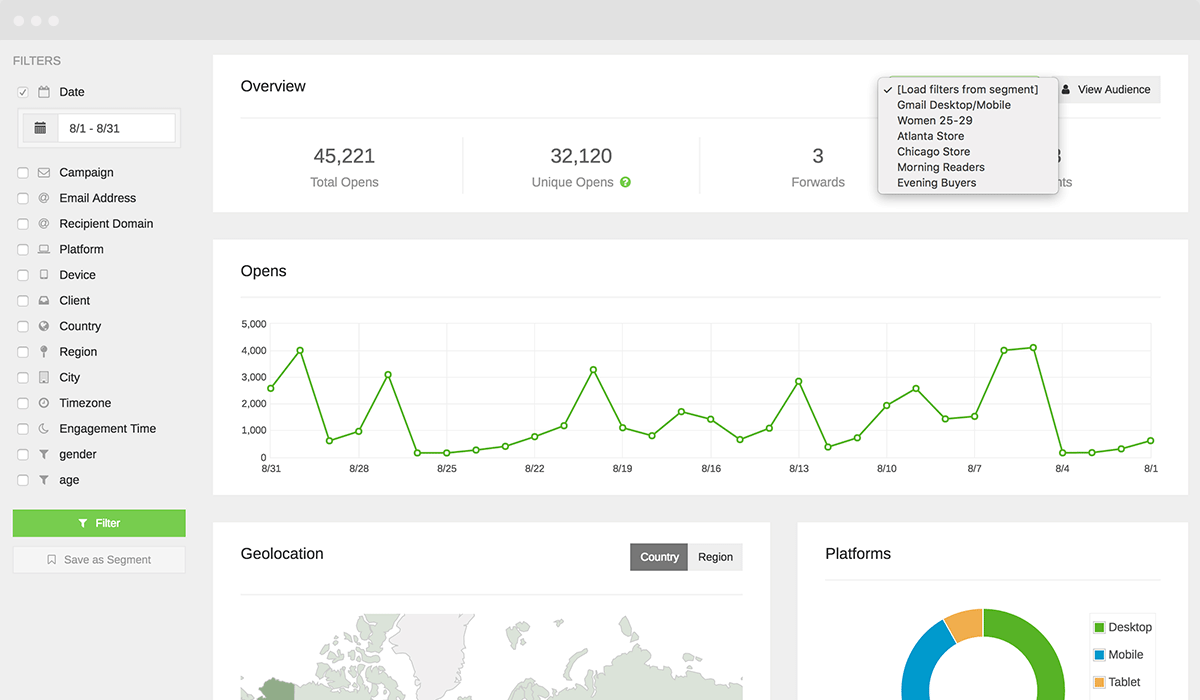Screen dimensions: 1200x700
Task: Click the phone icon next to Device
Action: [44, 275]
